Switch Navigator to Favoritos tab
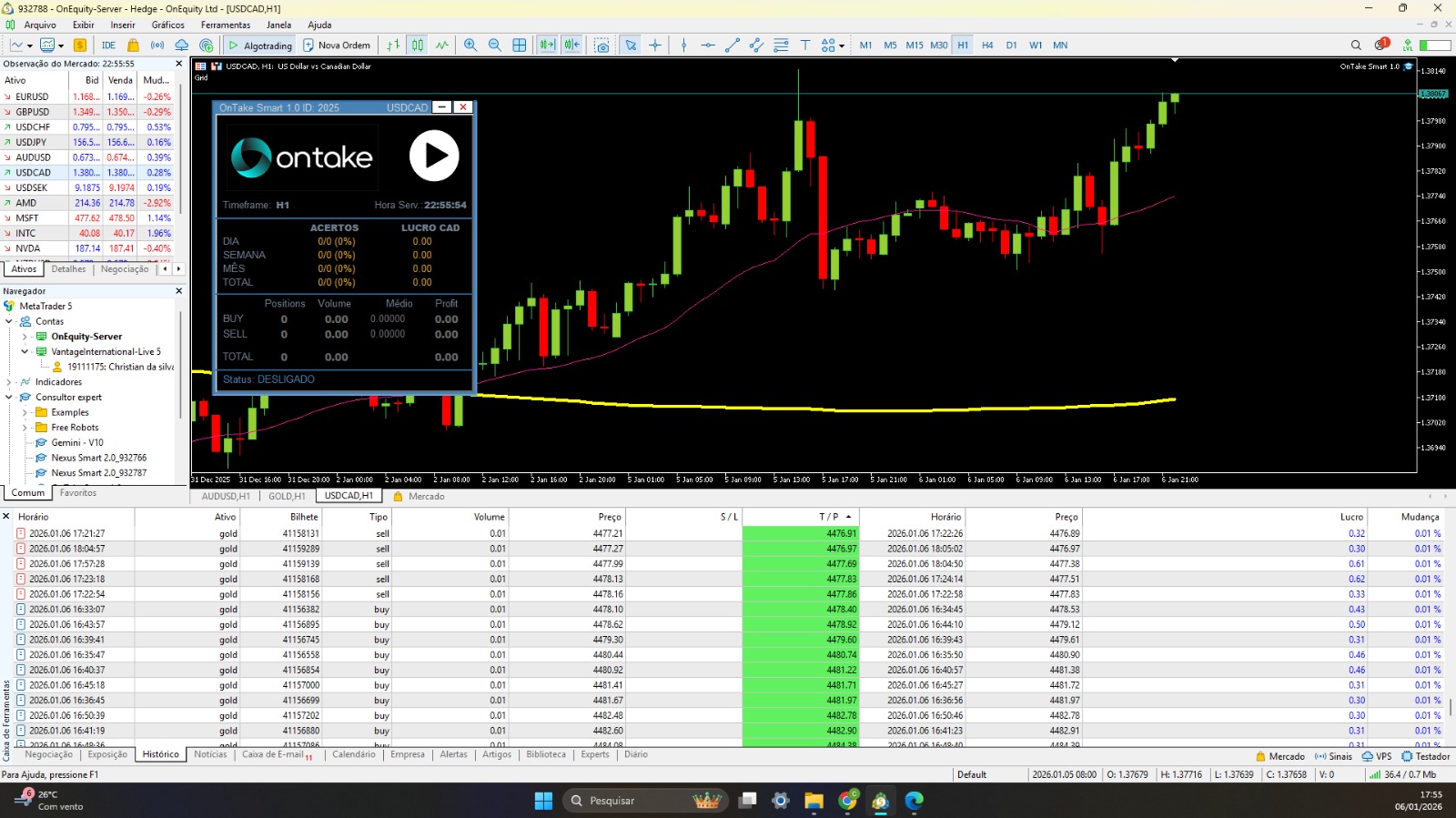This screenshot has width=1456, height=818. (78, 493)
